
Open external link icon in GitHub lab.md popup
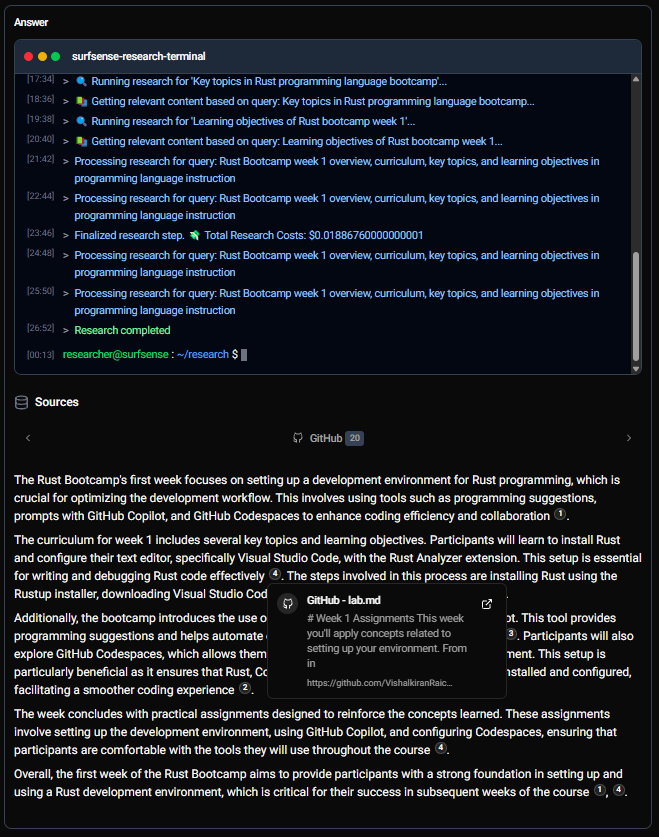(x=487, y=604)
